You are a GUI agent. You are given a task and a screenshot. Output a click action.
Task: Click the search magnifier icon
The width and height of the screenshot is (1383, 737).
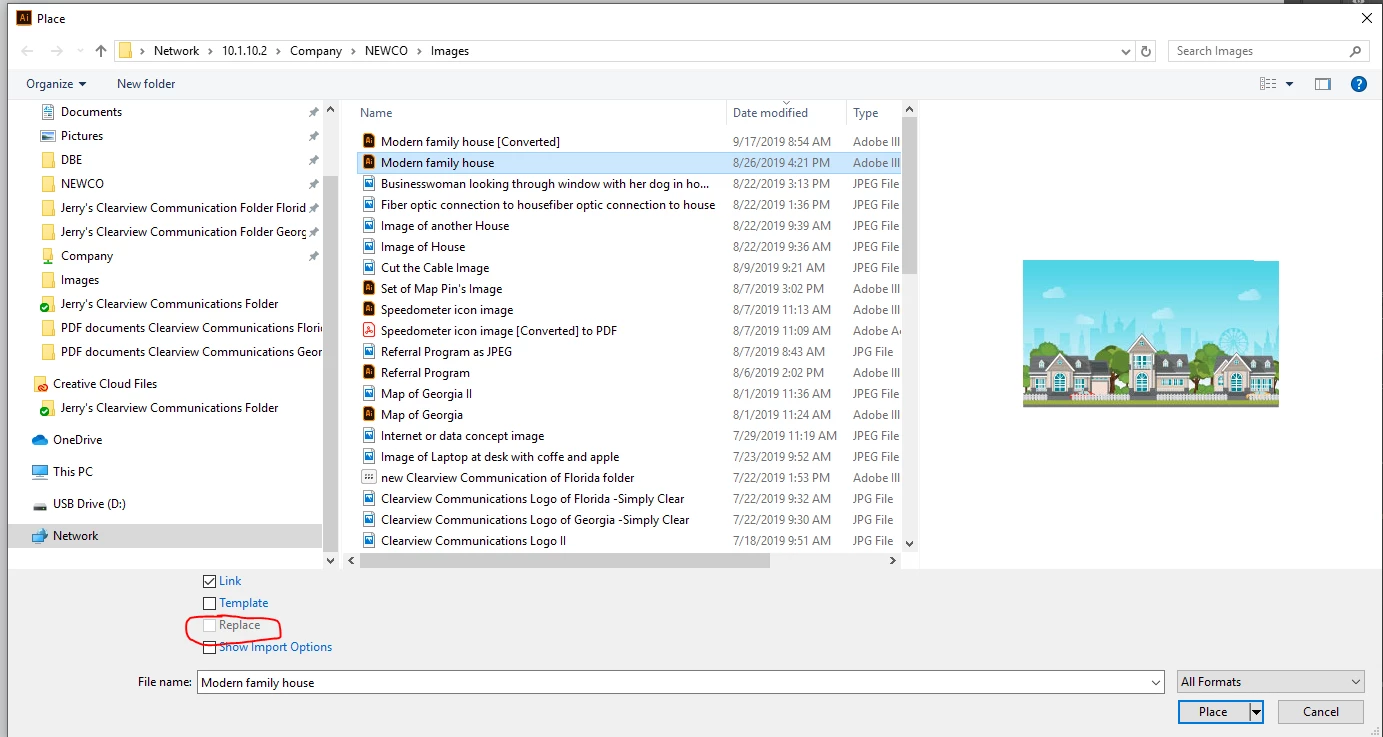1356,51
